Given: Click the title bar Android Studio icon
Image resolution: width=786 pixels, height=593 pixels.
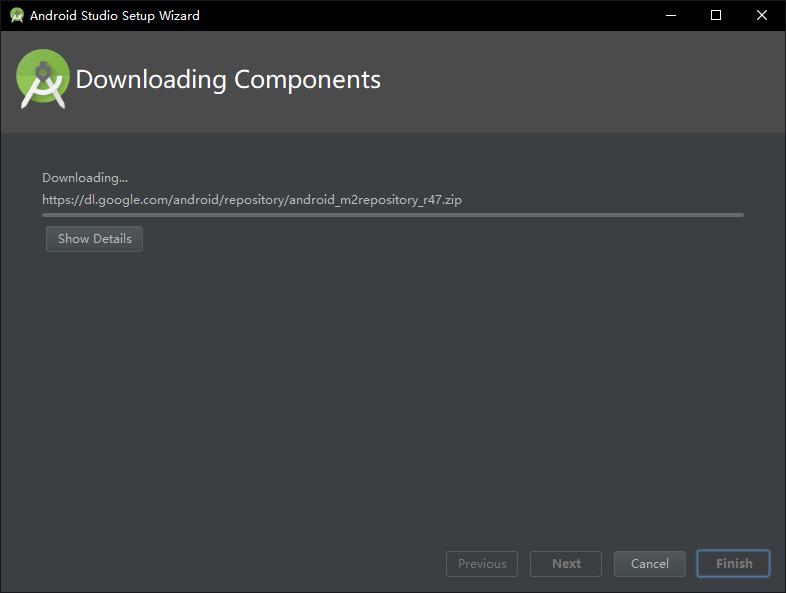Looking at the screenshot, I should click(17, 16).
